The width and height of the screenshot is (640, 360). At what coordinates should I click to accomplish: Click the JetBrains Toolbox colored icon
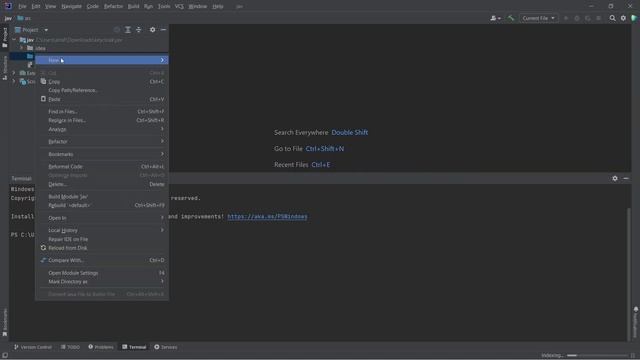pos(634,18)
